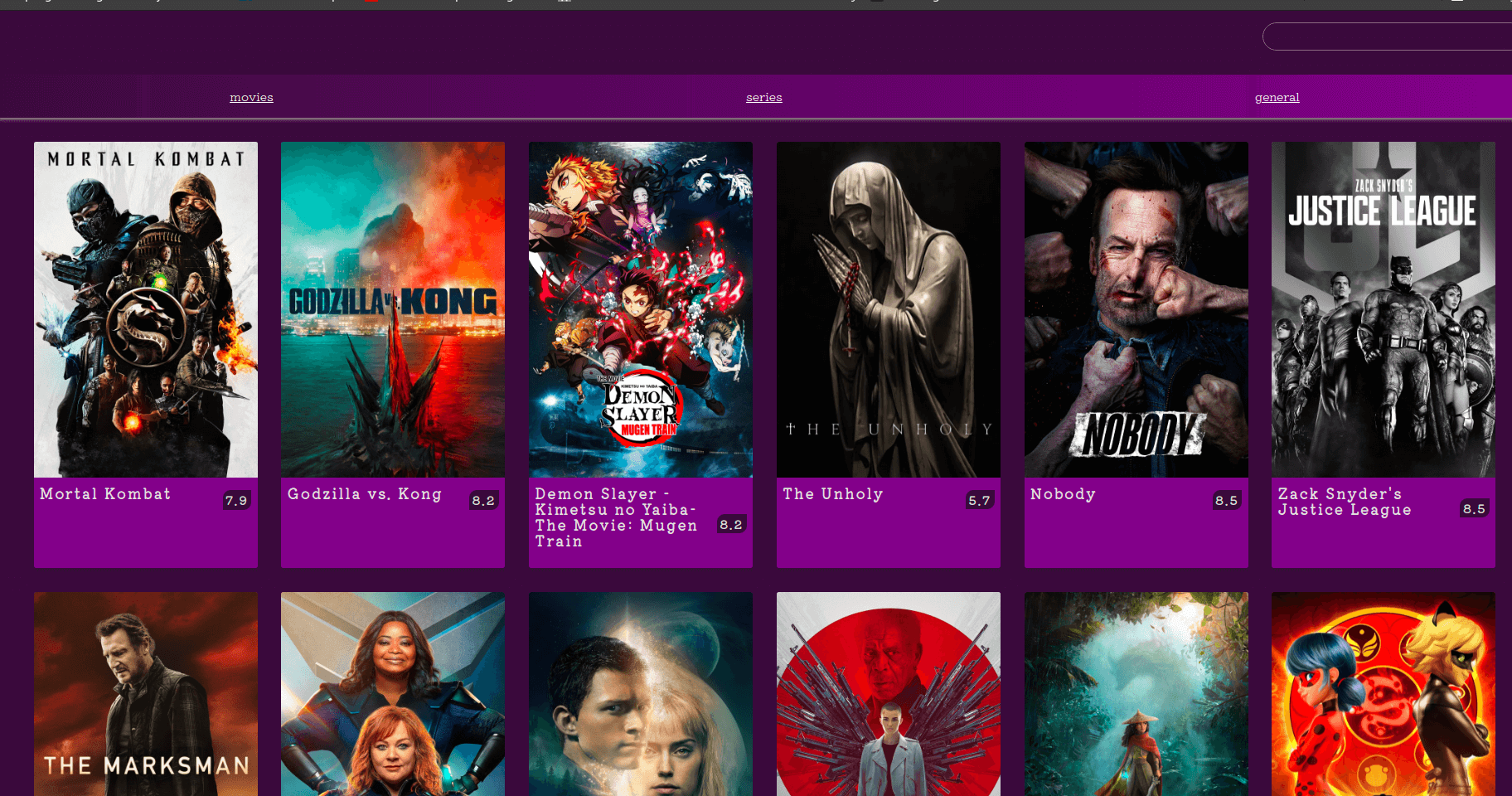Open The Unholy poster

pos(889,309)
